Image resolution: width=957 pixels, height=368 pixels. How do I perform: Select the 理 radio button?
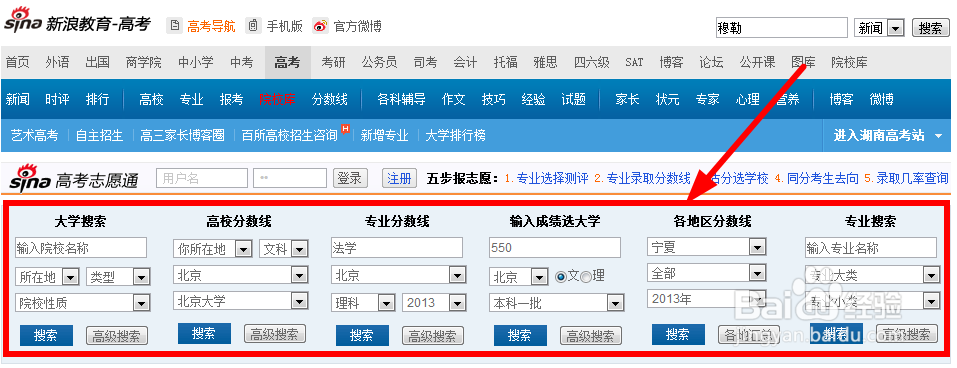coord(586,276)
